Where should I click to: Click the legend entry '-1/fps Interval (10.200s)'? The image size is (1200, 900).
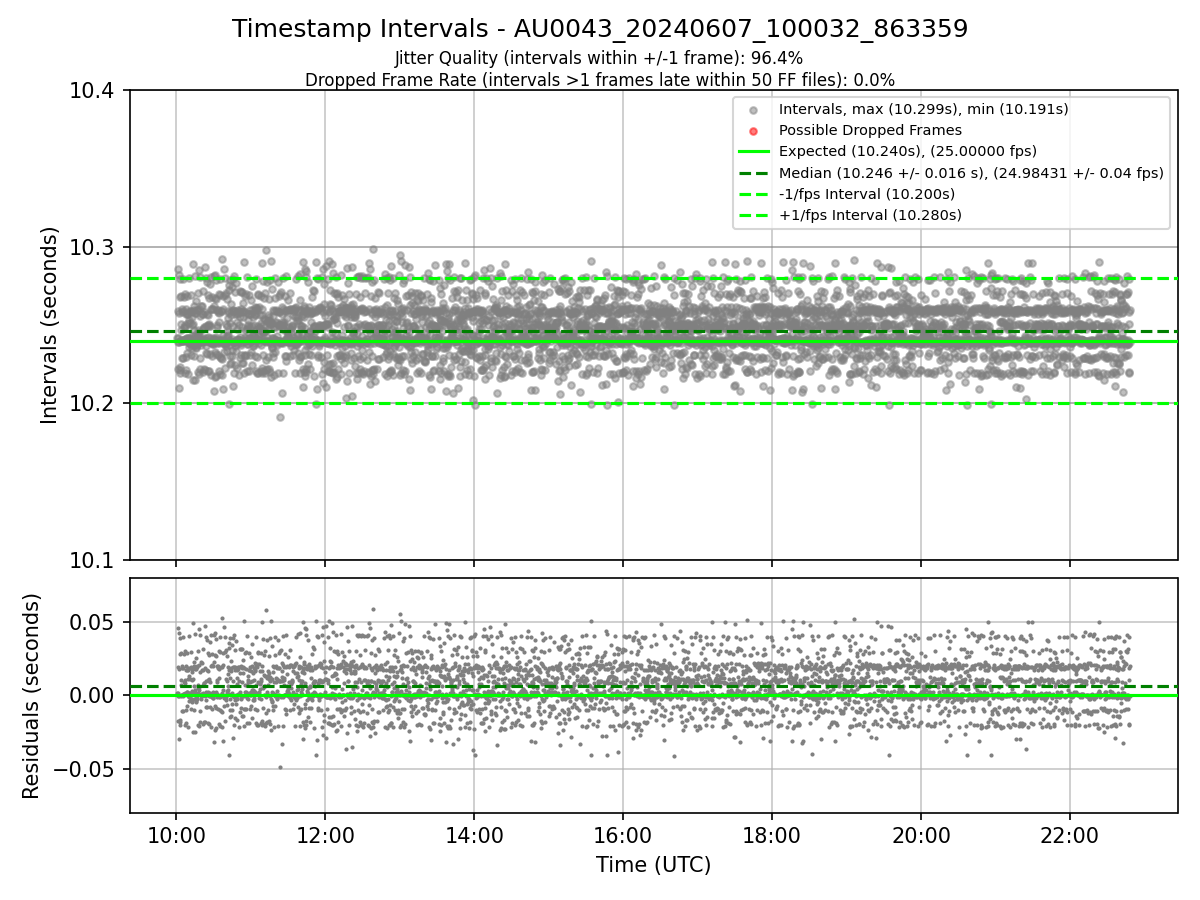[867, 194]
